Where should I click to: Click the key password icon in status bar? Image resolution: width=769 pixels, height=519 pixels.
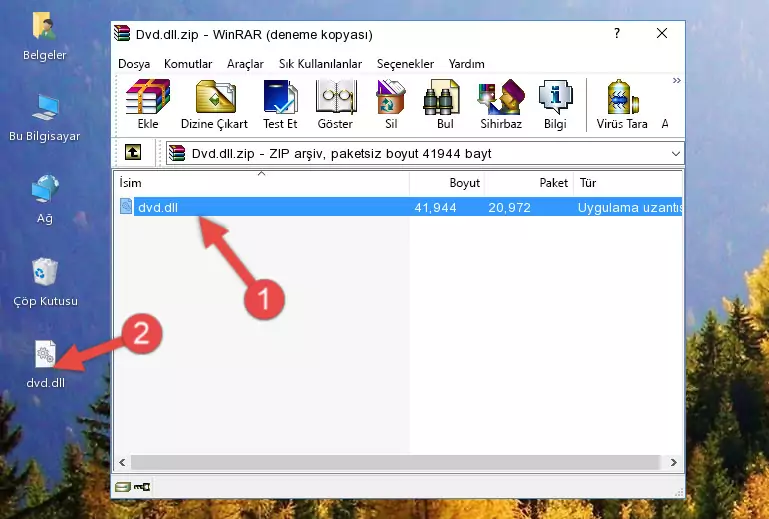[142, 487]
